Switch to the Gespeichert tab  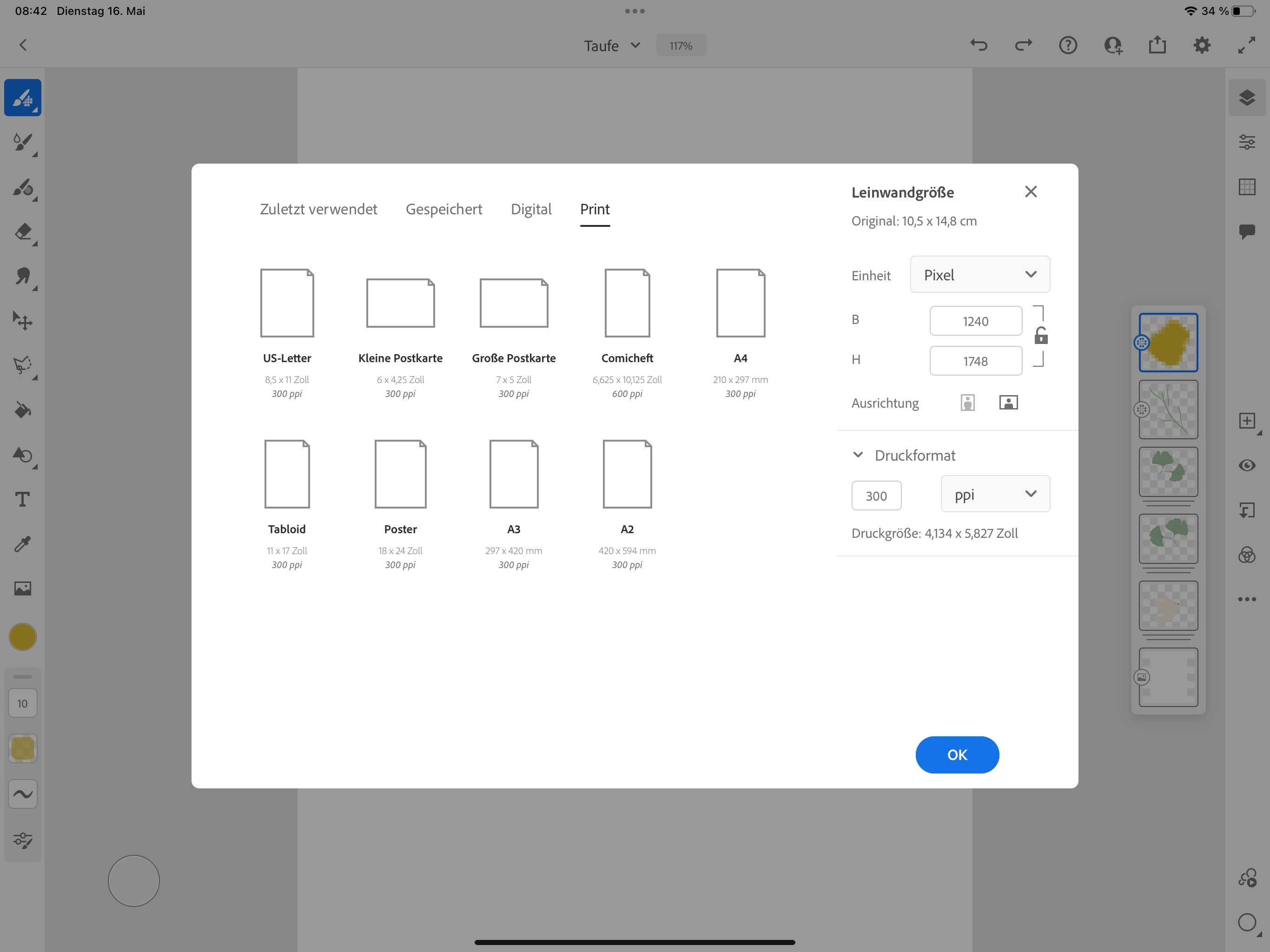(444, 210)
